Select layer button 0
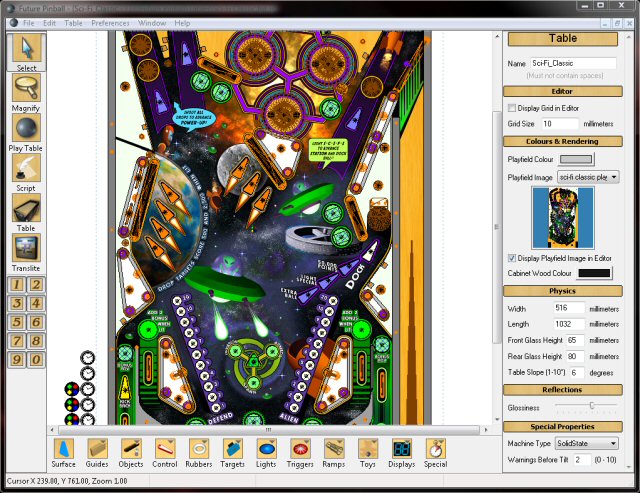 [x=36, y=360]
